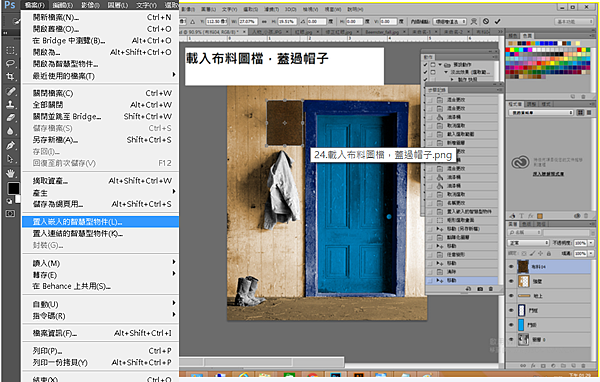Toggle relative positioning triangle in options bar
This screenshot has height=382, width=600.
click(x=192, y=22)
